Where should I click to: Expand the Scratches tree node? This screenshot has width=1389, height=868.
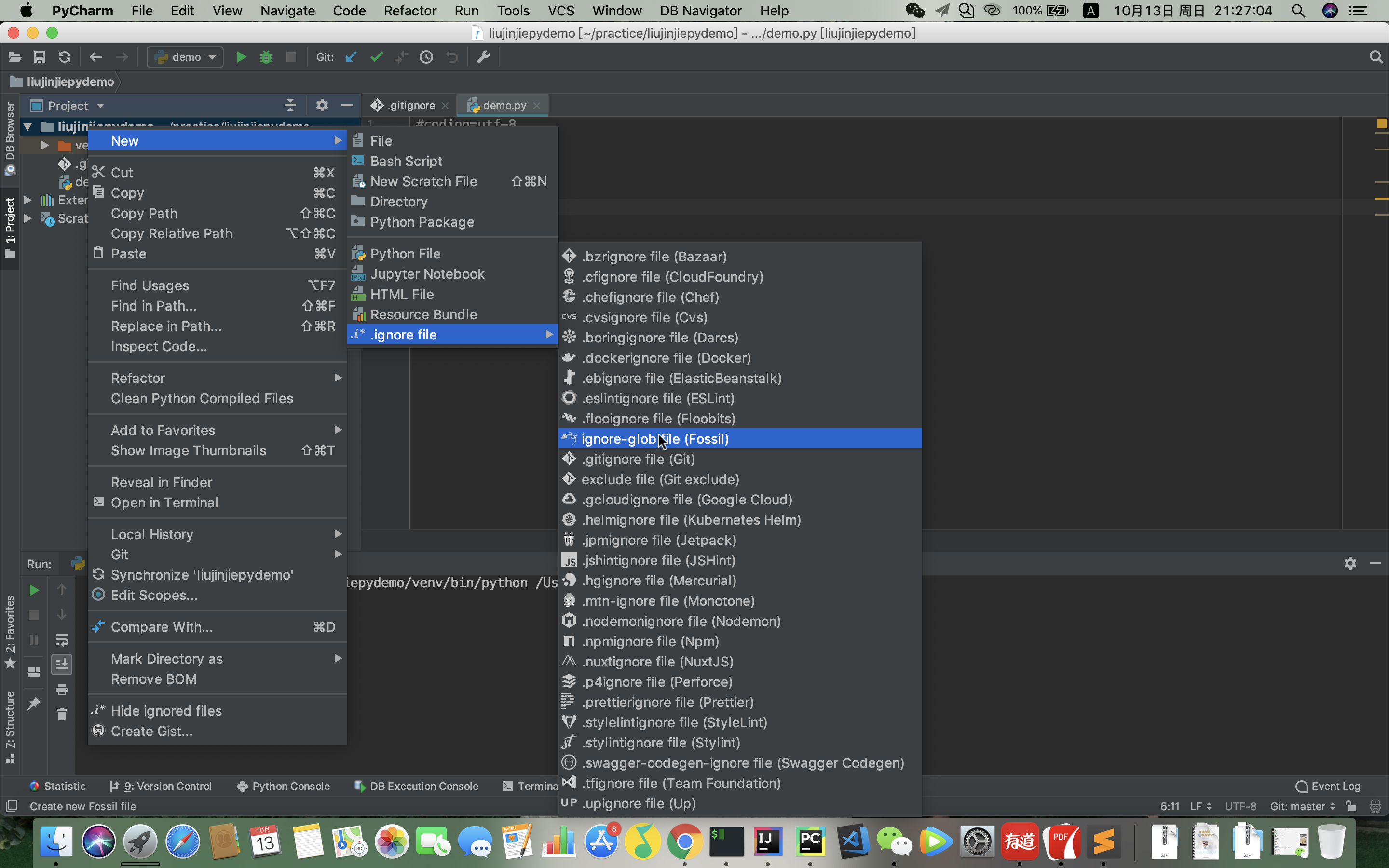pyautogui.click(x=27, y=218)
